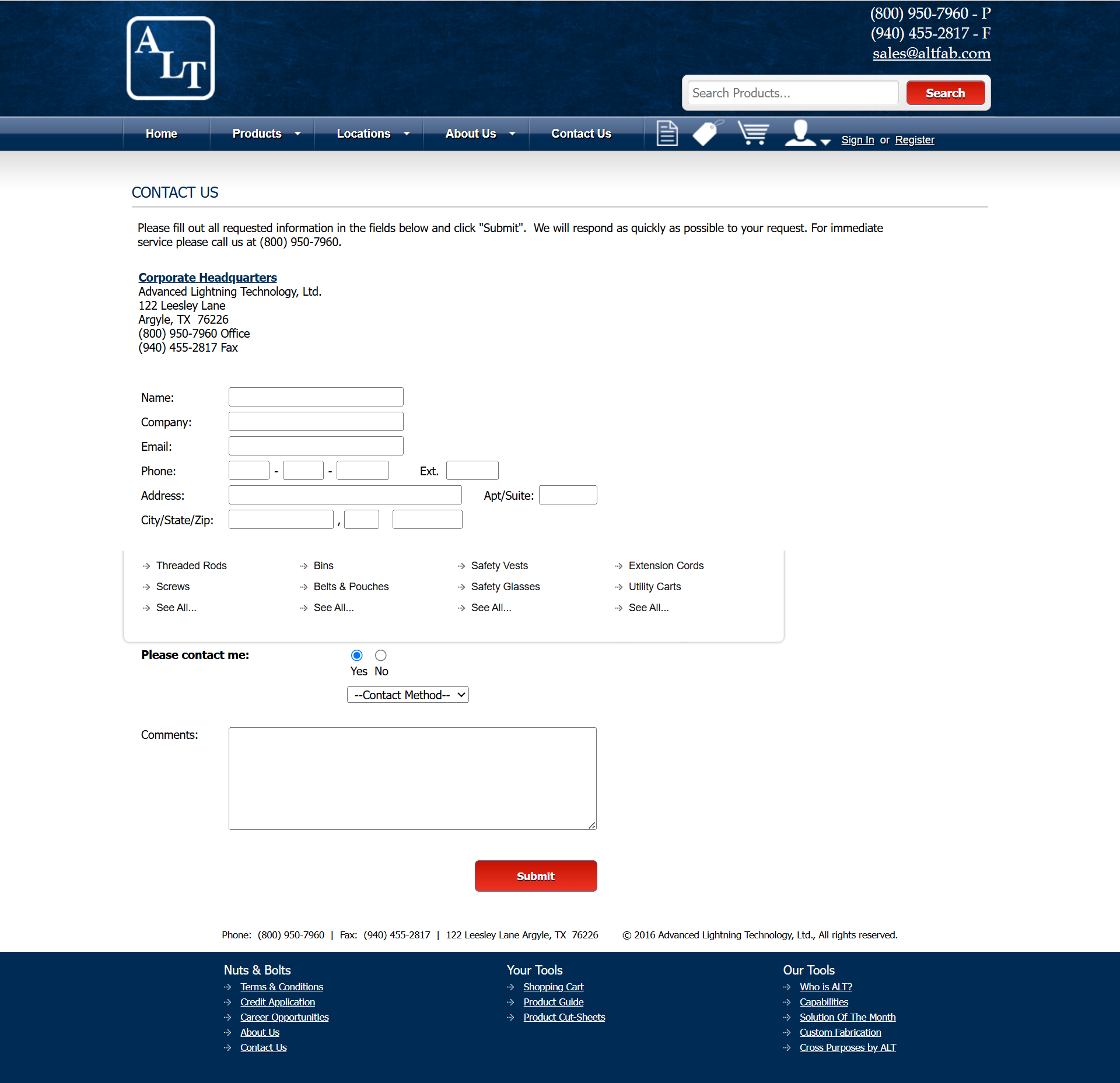Click the sales@altfab.com email link
This screenshot has width=1120, height=1083.
[x=932, y=53]
